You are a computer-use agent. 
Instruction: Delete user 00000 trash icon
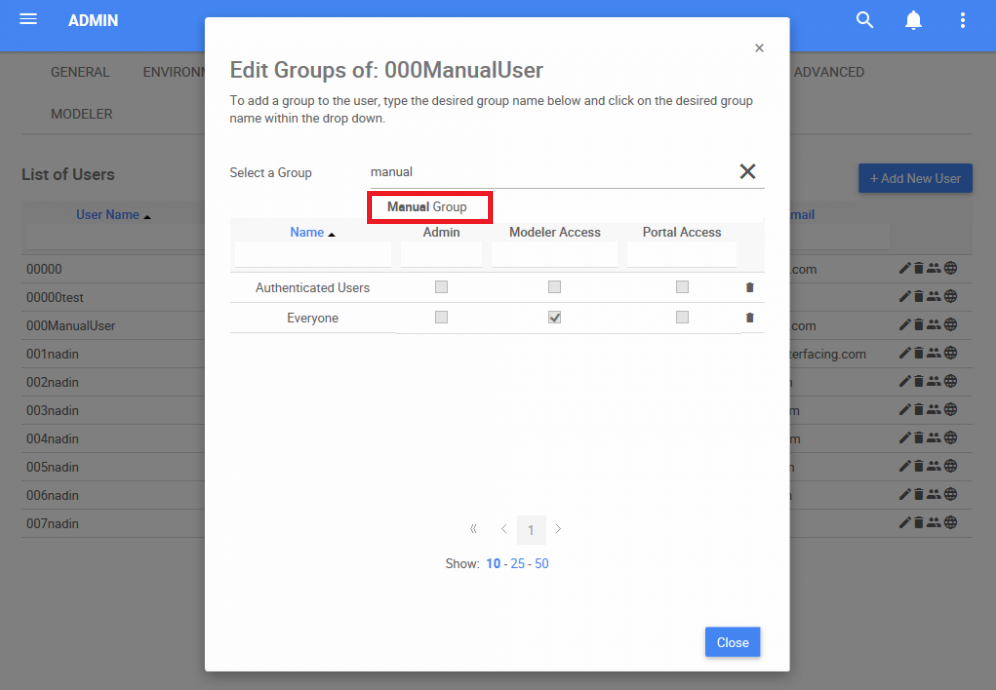919,268
